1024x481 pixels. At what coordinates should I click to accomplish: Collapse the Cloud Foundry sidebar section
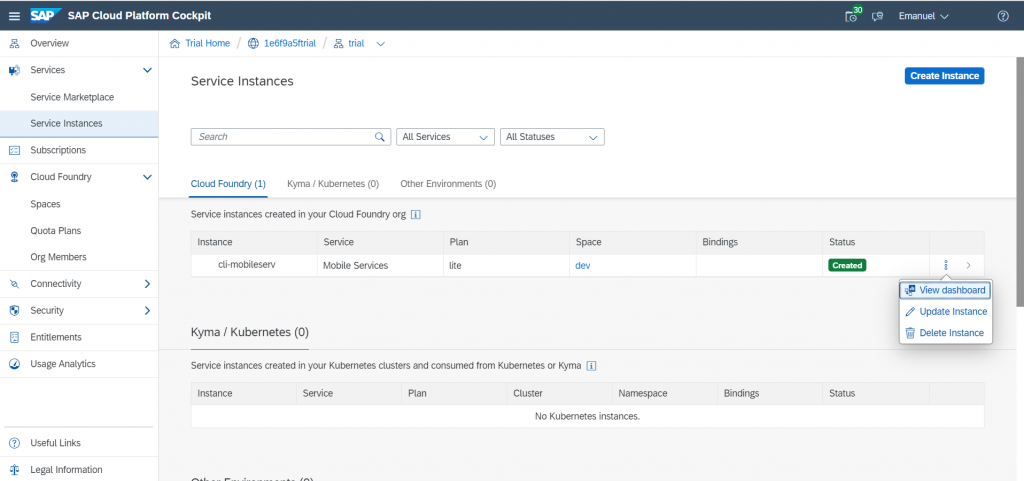pyautogui.click(x=147, y=177)
